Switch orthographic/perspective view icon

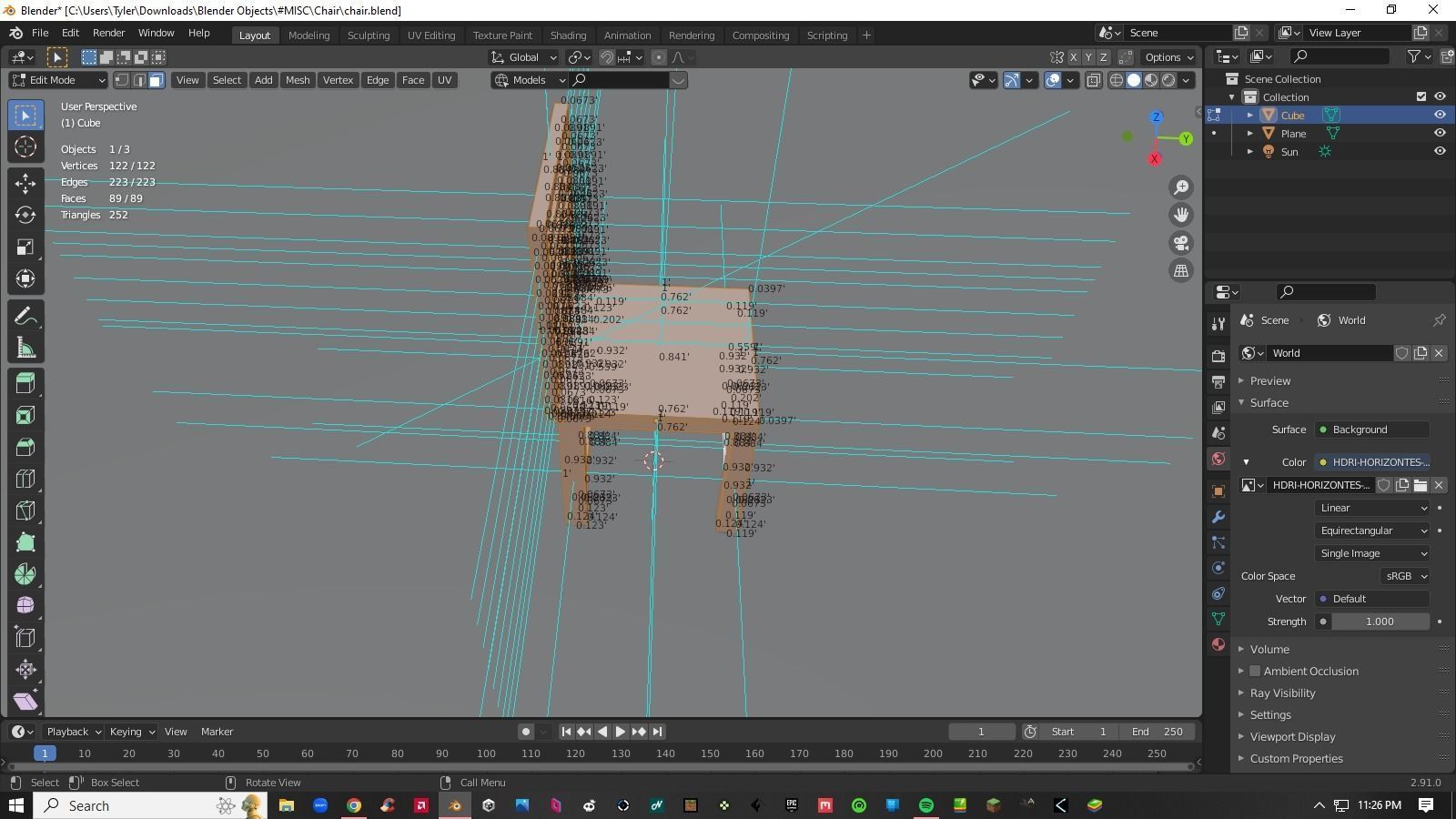[x=1181, y=270]
